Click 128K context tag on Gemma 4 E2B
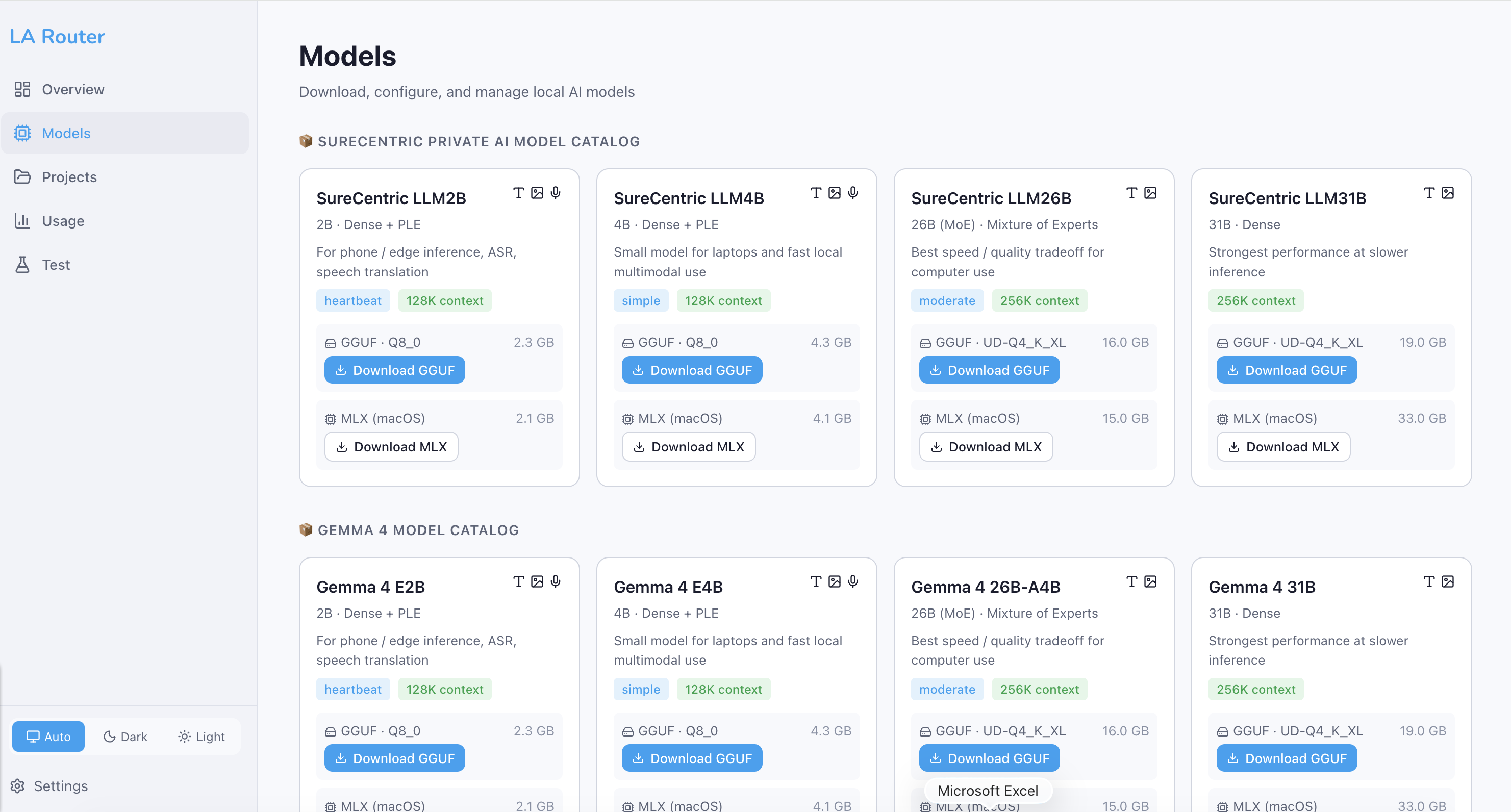The width and height of the screenshot is (1511, 812). [445, 690]
